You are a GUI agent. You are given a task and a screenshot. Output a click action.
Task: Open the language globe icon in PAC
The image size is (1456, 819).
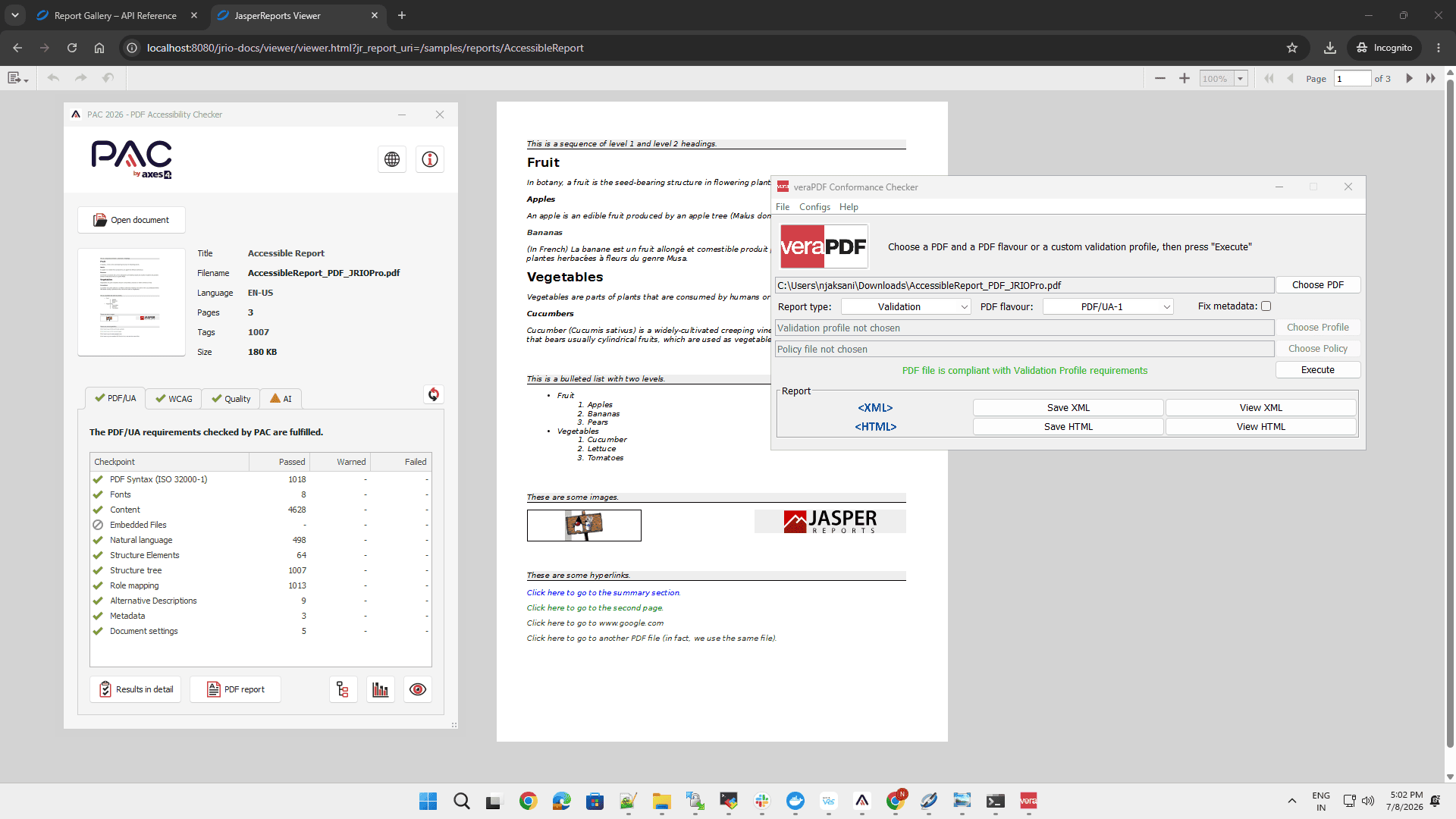[392, 159]
